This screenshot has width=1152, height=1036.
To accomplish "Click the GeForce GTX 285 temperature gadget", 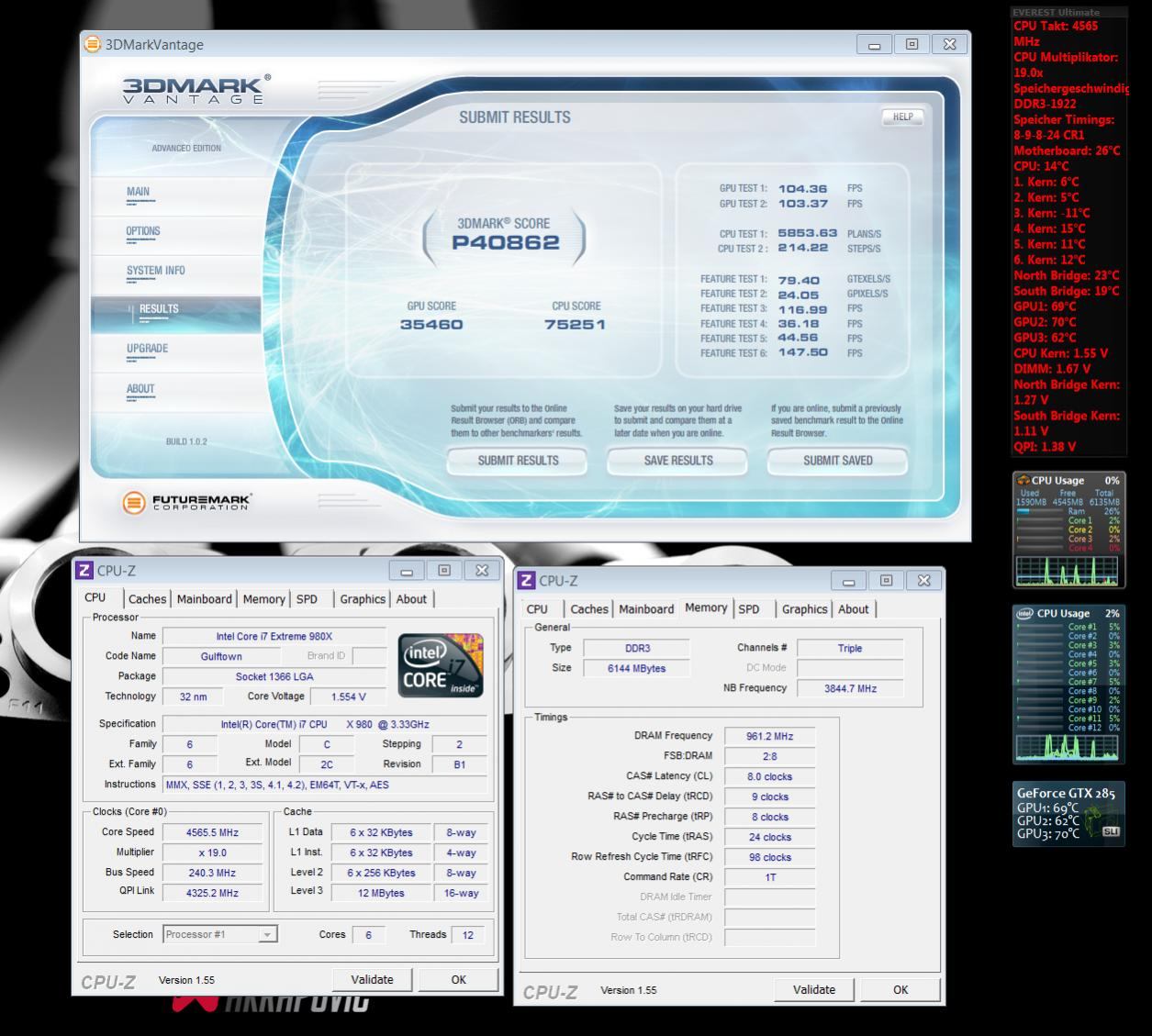I will click(x=1068, y=813).
